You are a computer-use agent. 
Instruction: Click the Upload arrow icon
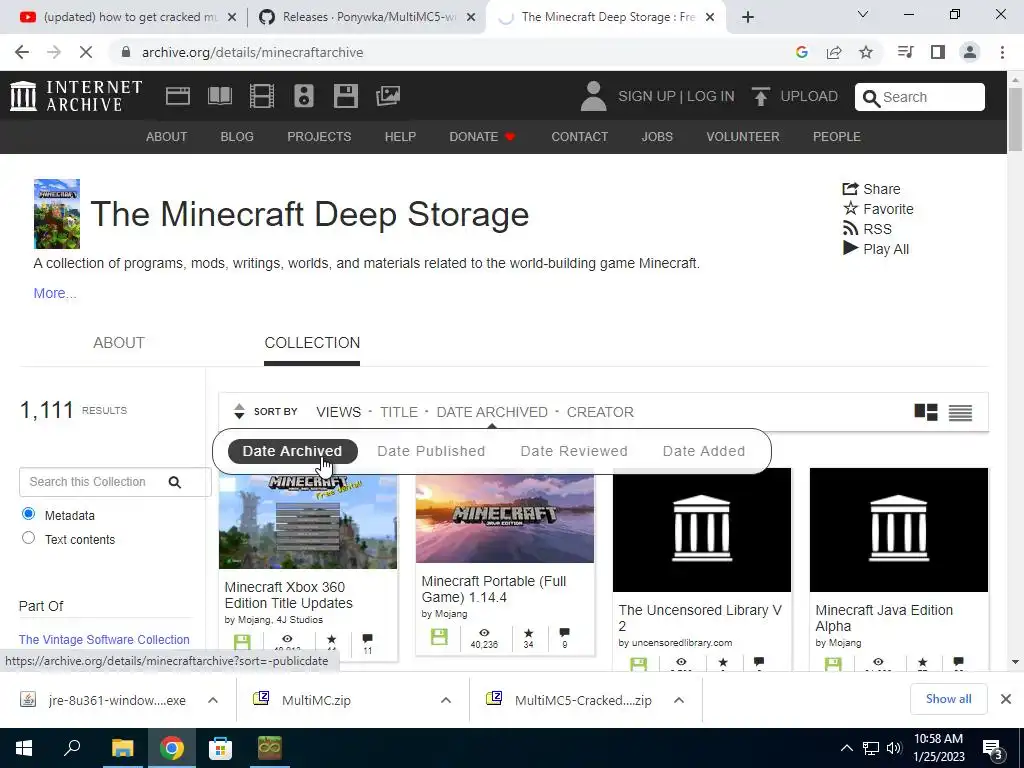760,97
